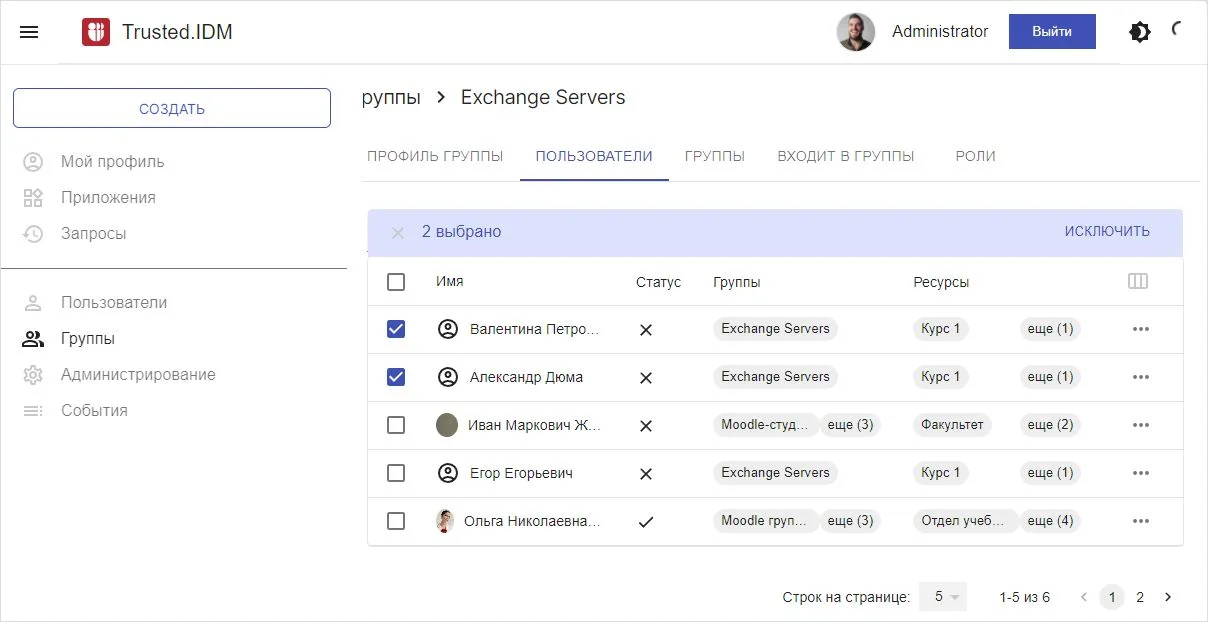1208x622 pixels.
Task: Click the Trusted.IDM logo icon
Action: point(96,32)
